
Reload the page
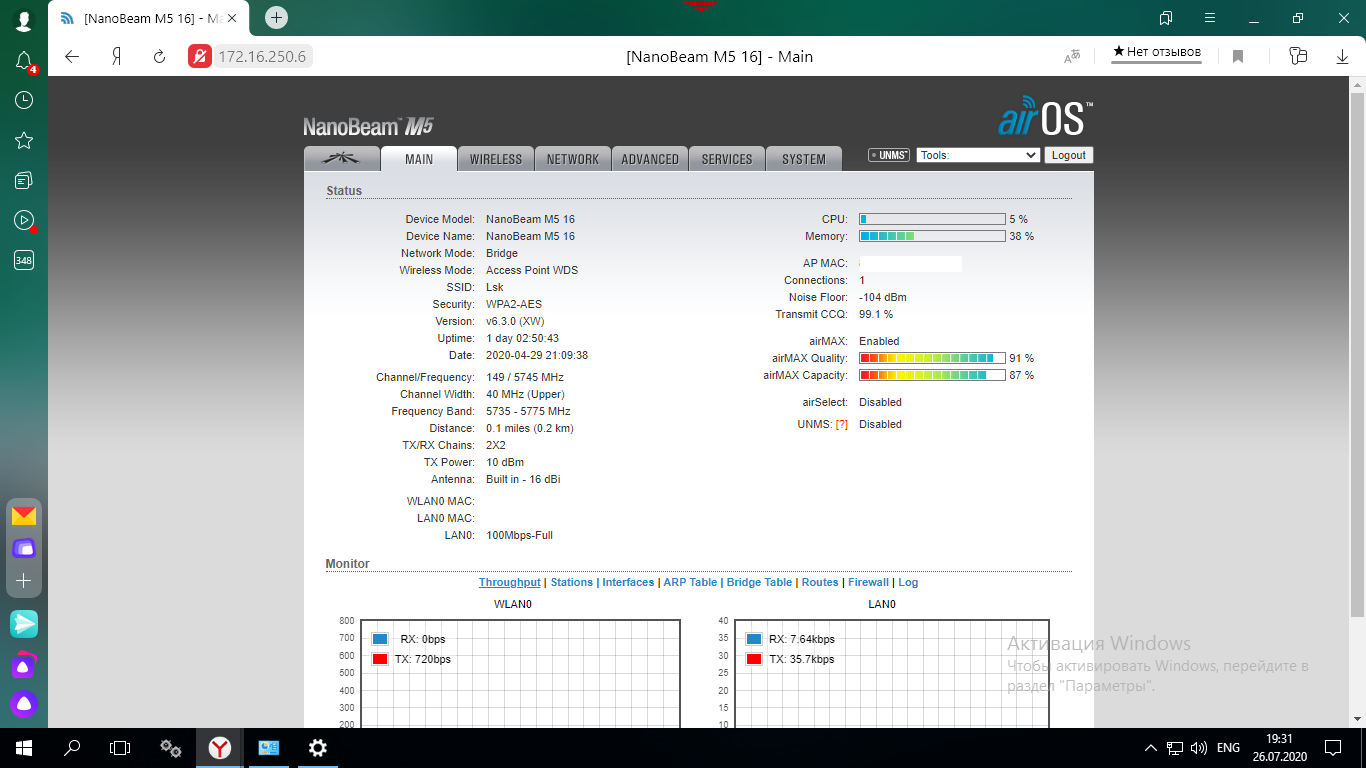click(x=159, y=56)
